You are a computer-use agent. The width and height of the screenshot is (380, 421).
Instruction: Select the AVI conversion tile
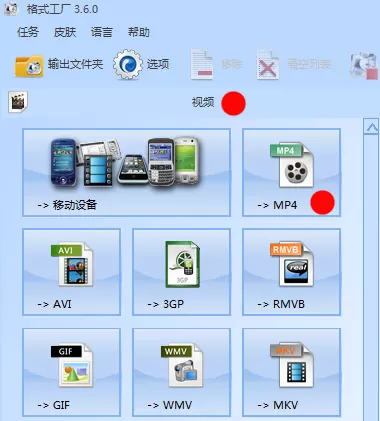pos(71,272)
